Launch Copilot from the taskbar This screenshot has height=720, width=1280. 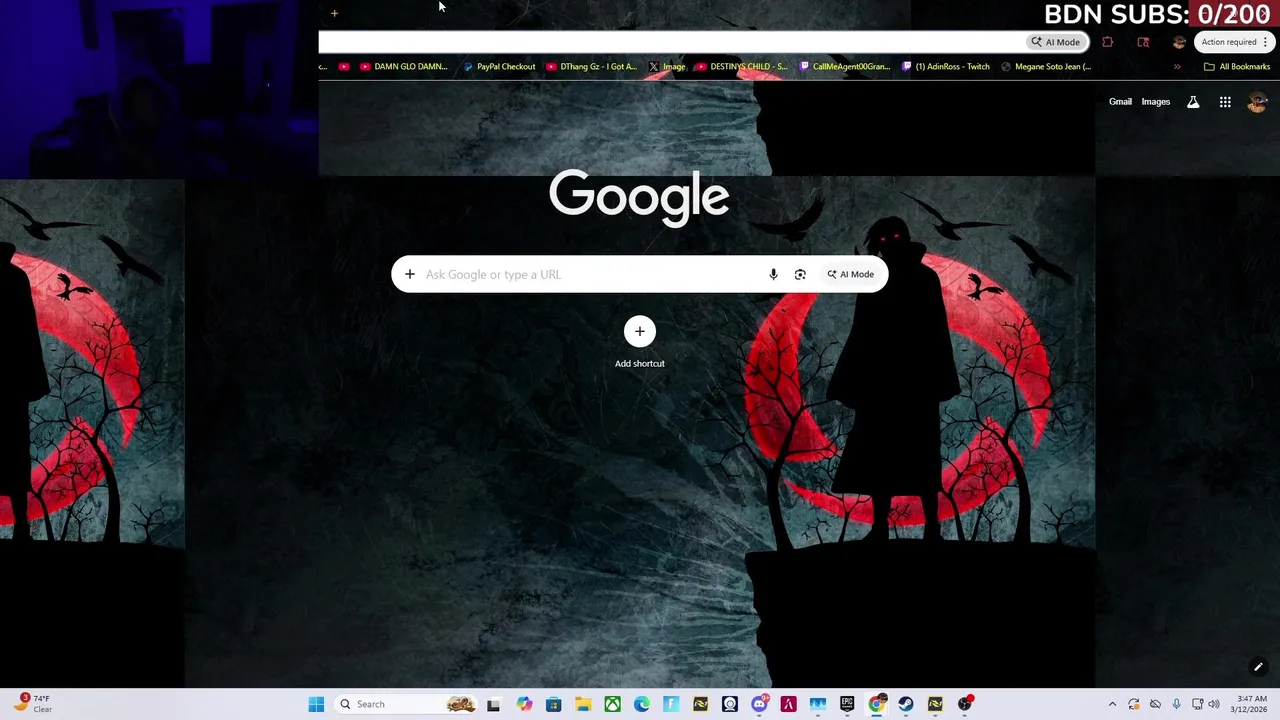coord(524,704)
